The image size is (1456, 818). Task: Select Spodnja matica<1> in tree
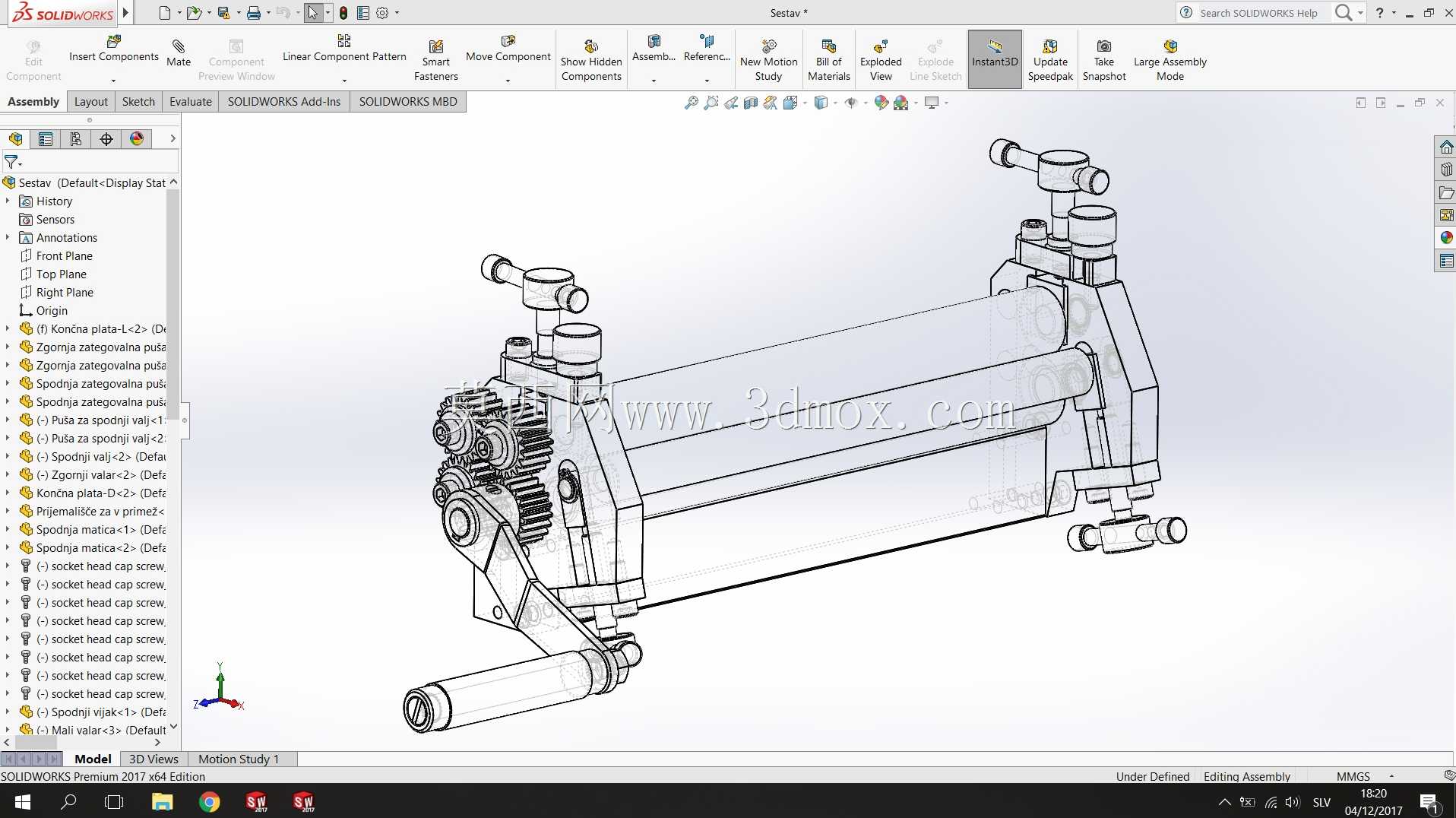(101, 529)
